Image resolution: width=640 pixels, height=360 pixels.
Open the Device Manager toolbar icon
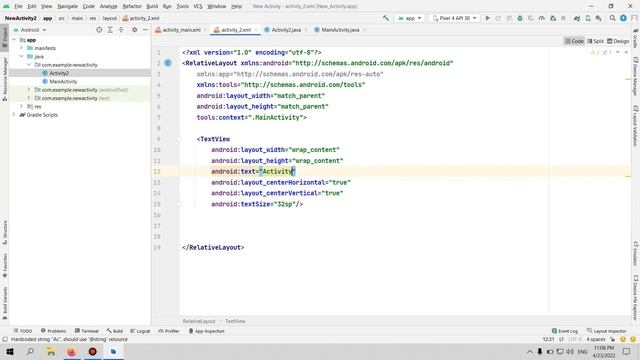pos(588,18)
